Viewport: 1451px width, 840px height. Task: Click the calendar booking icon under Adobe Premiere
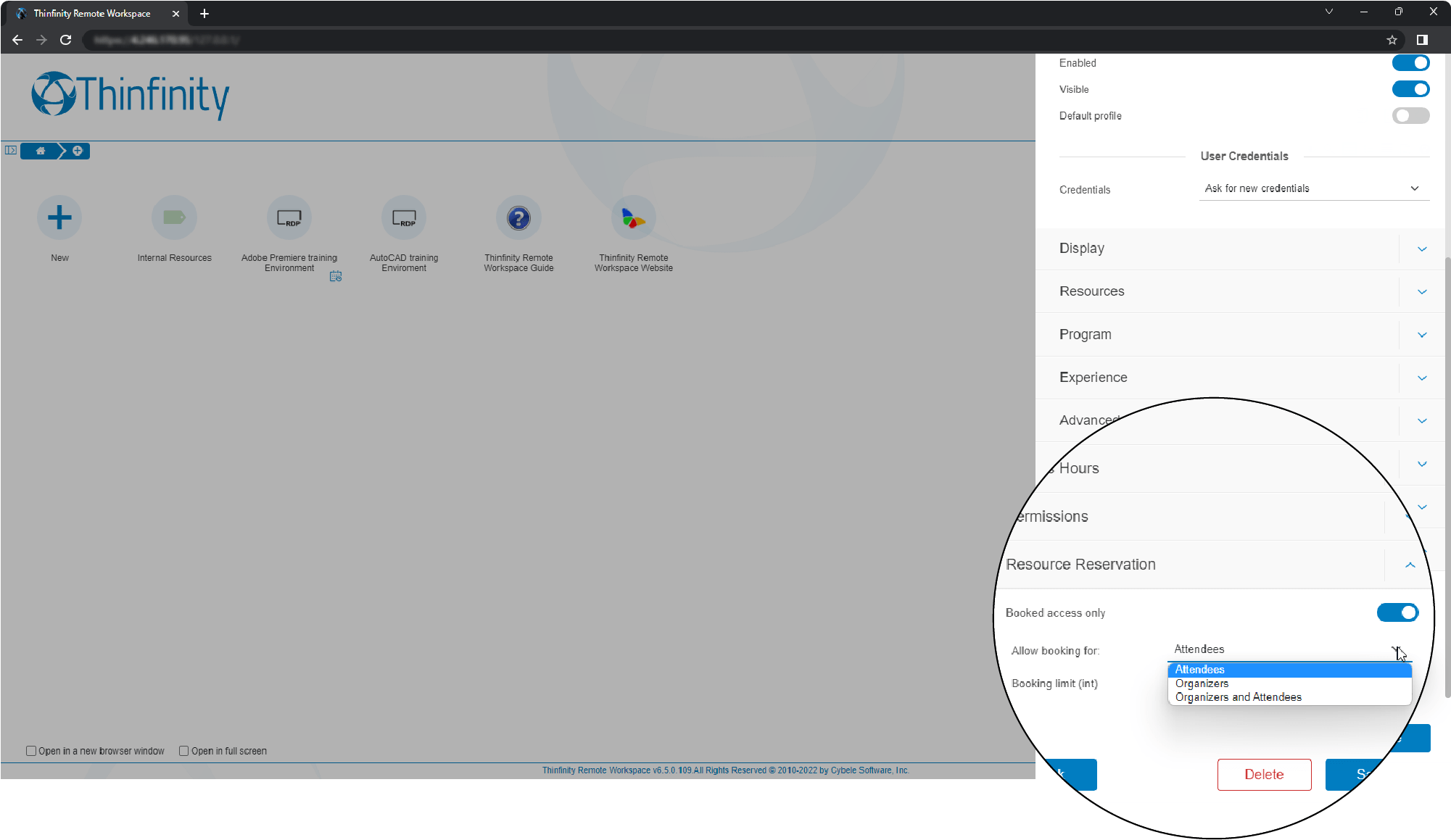pyautogui.click(x=336, y=276)
